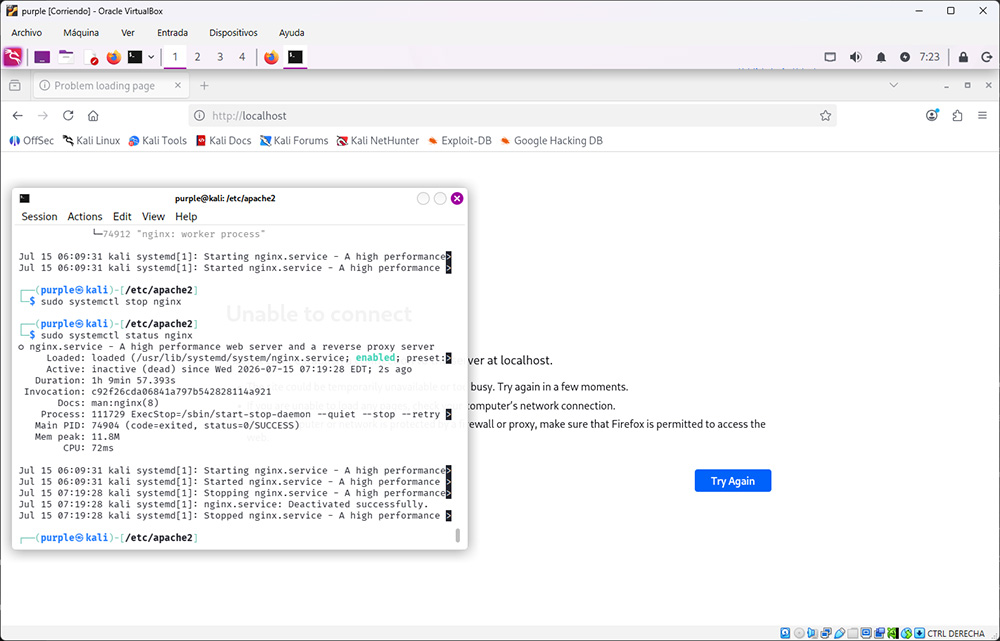Open a new Firefox tab with plus button

(204, 85)
